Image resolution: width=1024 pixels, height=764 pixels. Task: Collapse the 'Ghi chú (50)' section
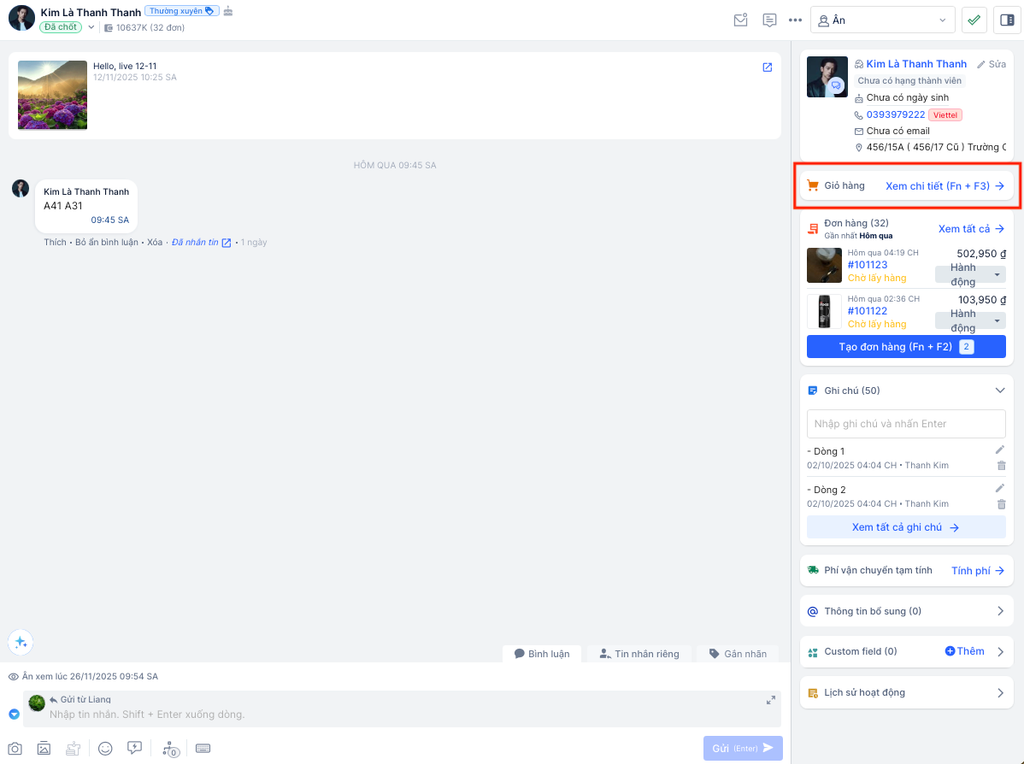click(1000, 391)
